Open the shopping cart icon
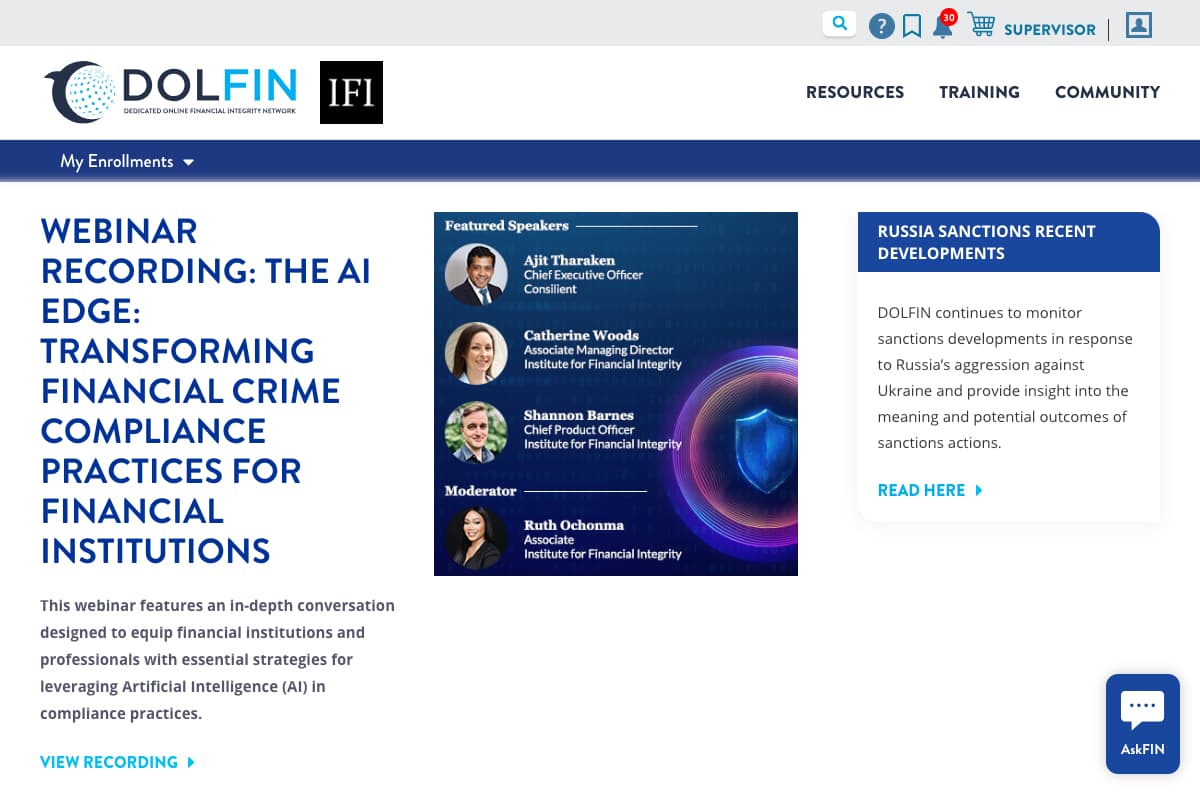Screen dimensions: 1200x794 [x=983, y=27]
